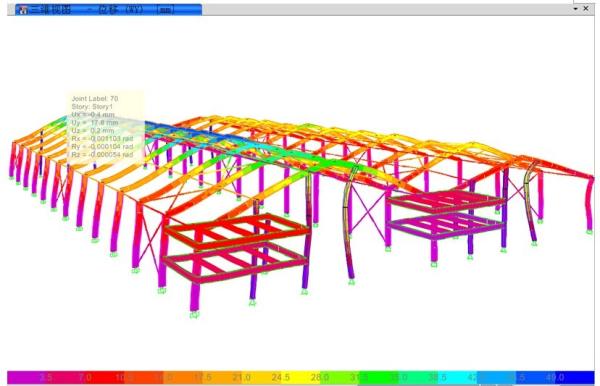
Task: Click the orange 21.0 legend segment
Action: (241, 377)
